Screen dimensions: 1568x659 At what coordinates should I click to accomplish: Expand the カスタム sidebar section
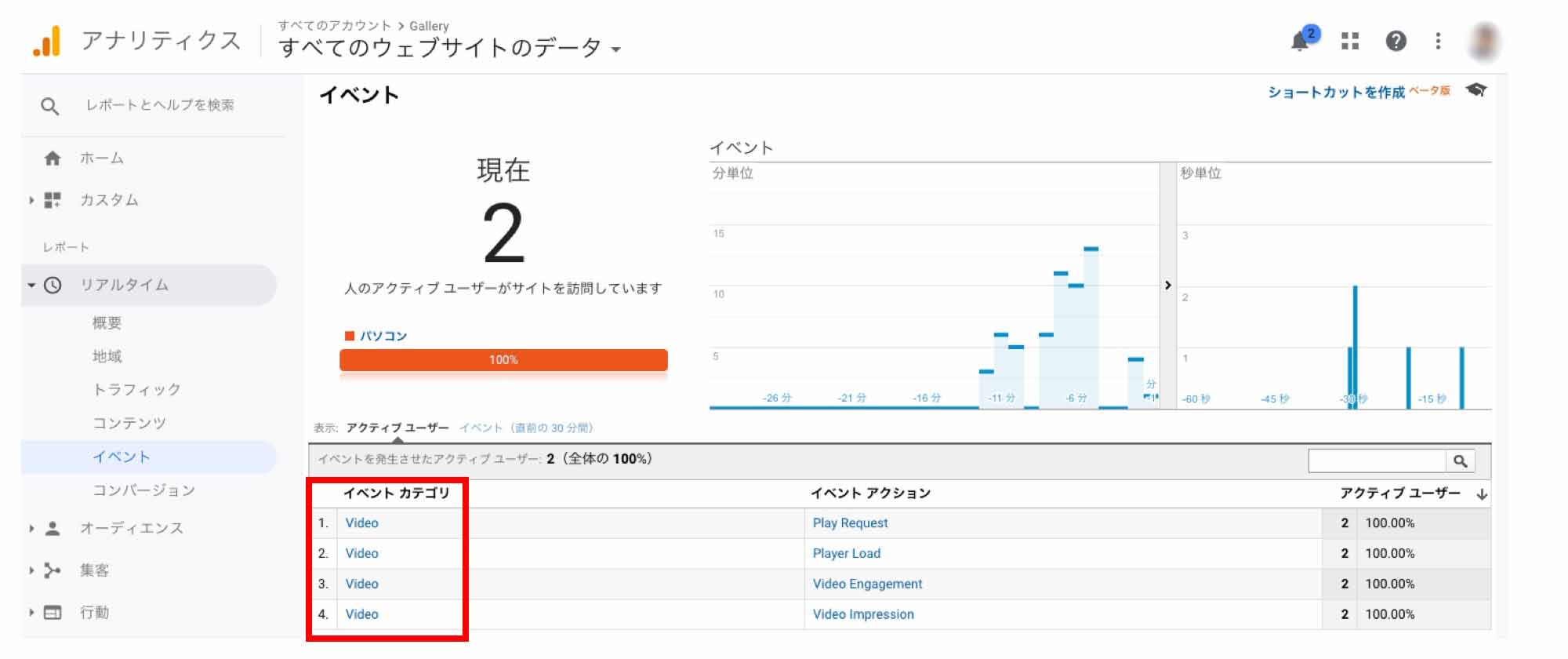109,200
